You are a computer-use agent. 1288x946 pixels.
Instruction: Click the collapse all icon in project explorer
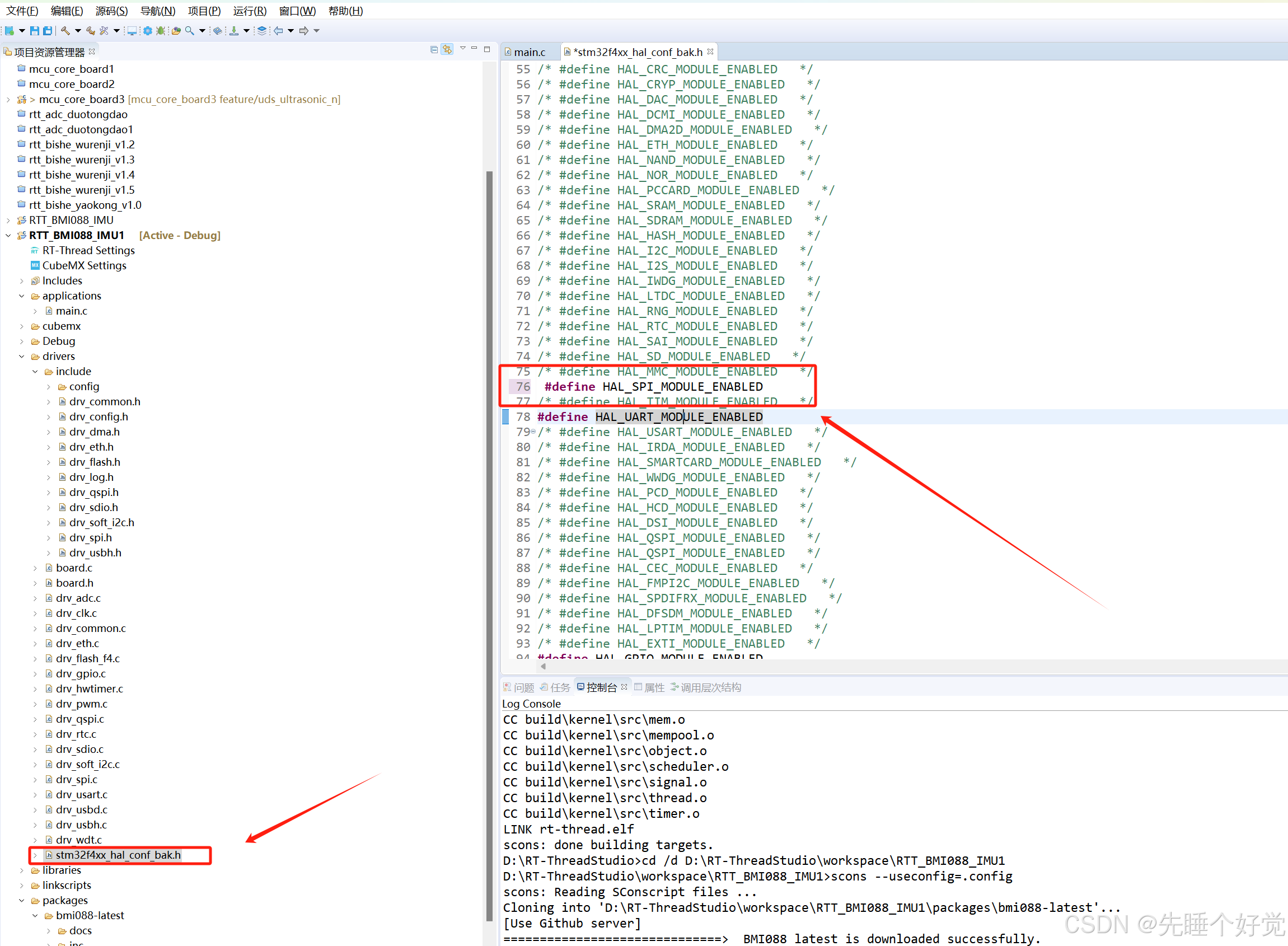(x=434, y=50)
